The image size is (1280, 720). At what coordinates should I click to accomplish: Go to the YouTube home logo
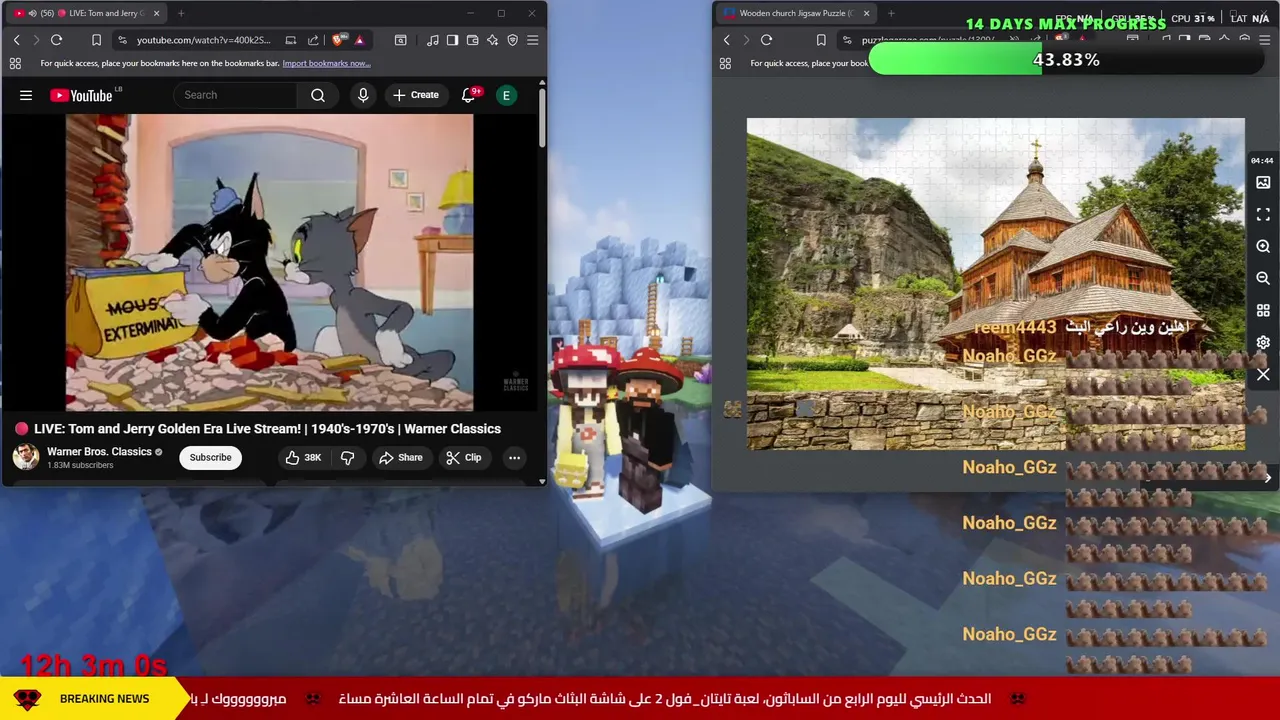pos(81,95)
